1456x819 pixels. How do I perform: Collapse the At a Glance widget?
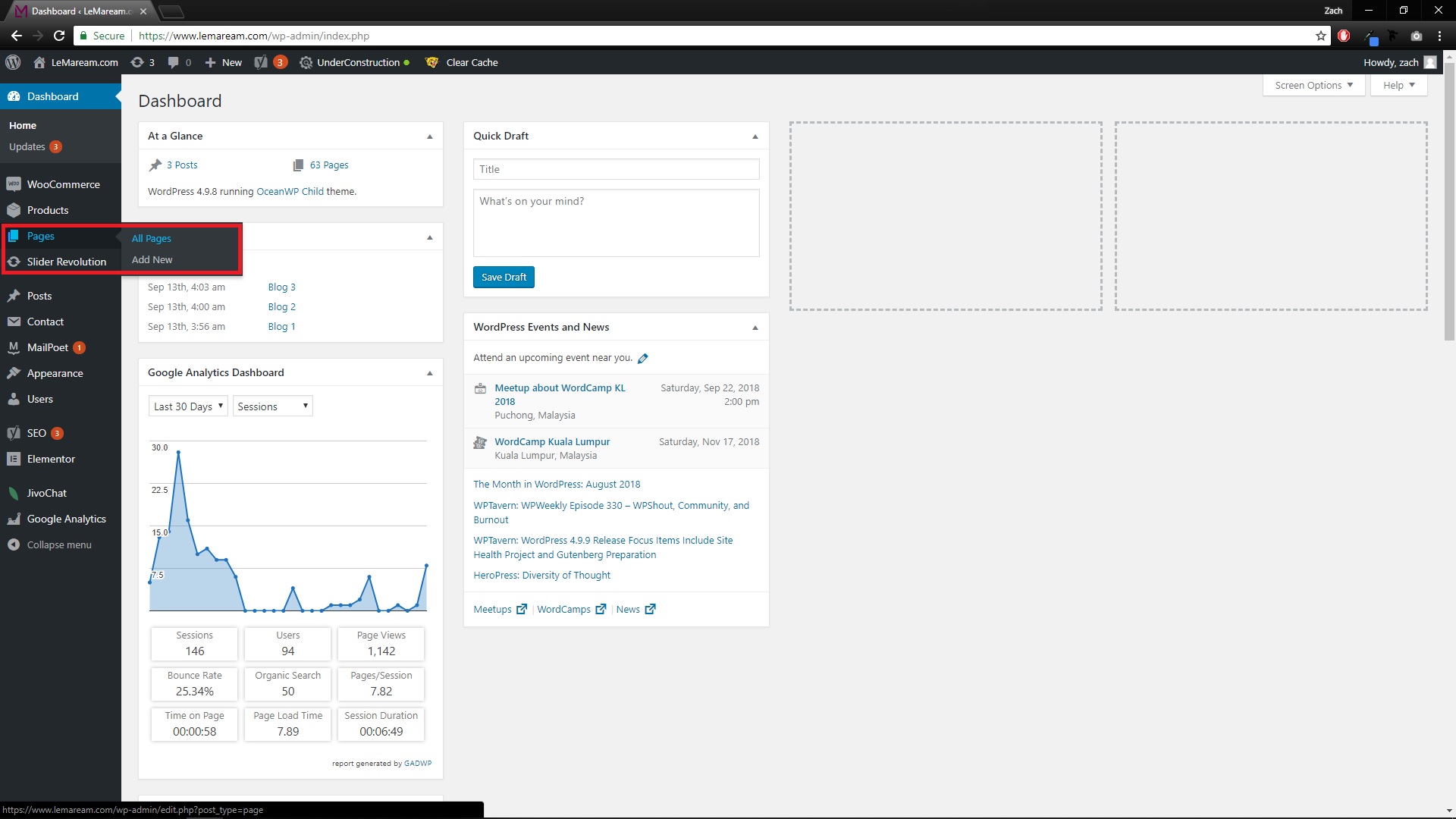click(430, 136)
